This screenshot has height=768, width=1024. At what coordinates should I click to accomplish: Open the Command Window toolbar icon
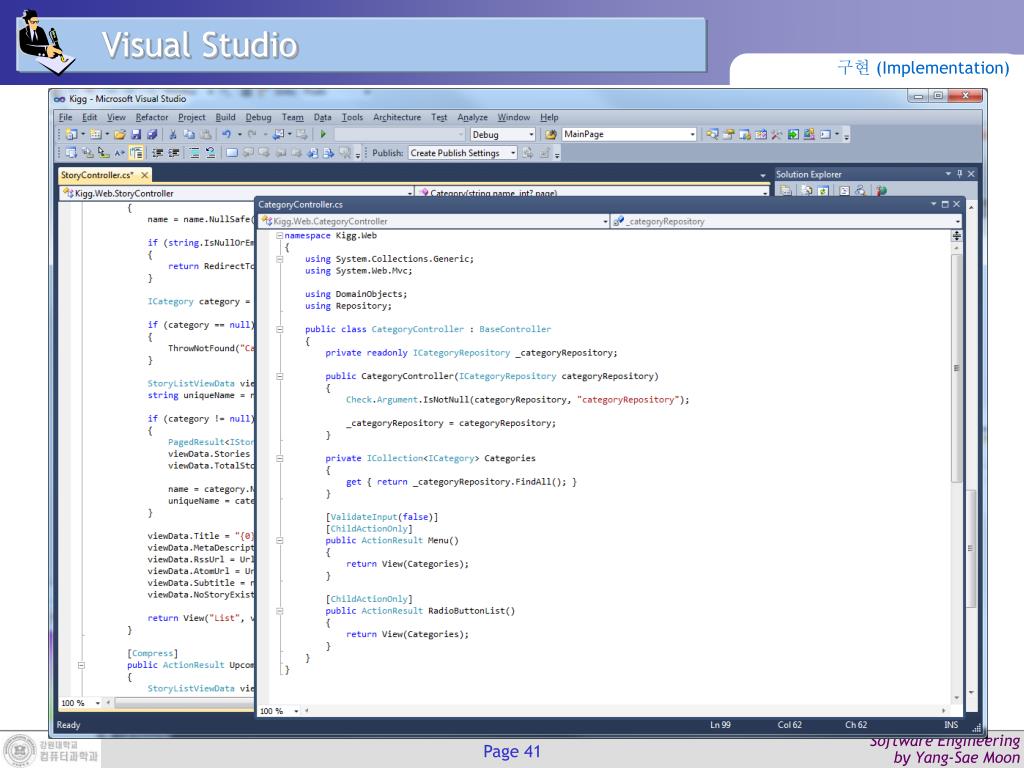tap(825, 134)
